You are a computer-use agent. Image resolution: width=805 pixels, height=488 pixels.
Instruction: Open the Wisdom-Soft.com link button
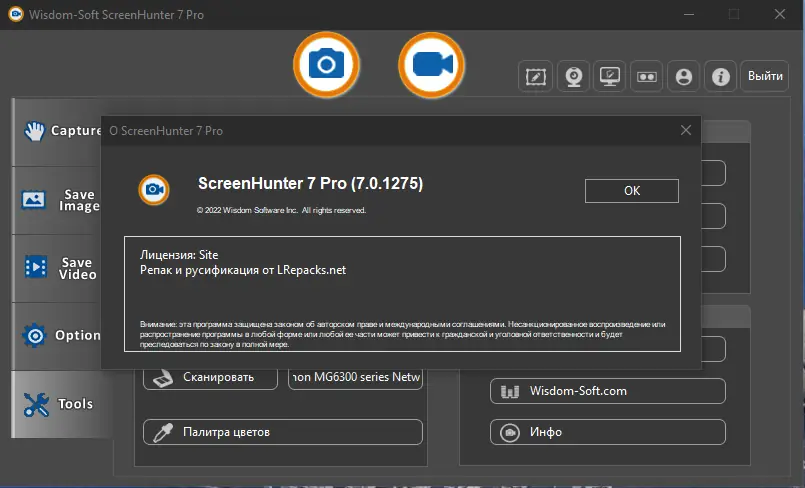608,391
